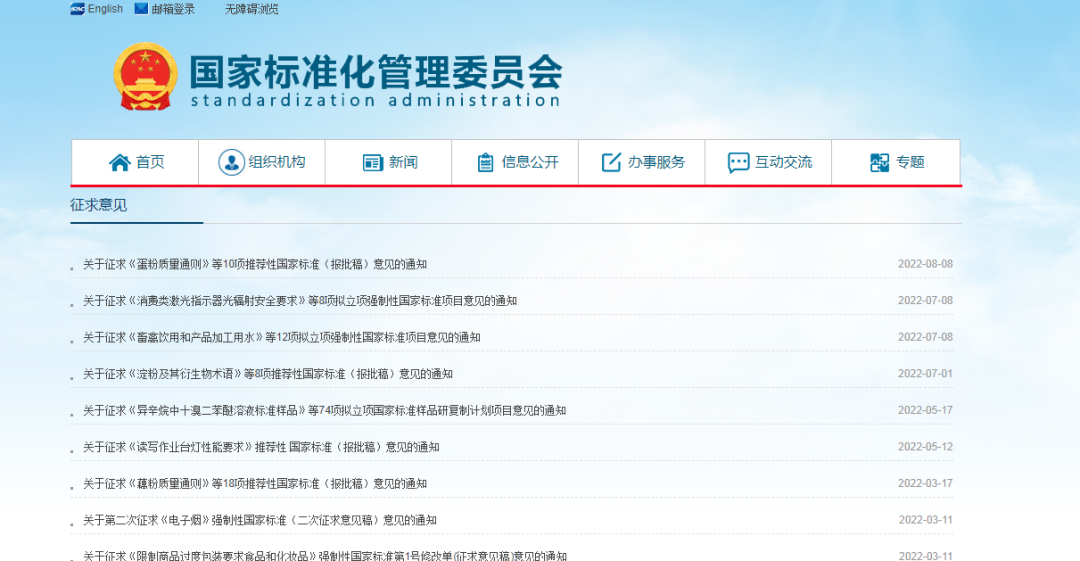Click the date 2022-03-17
1080x561 pixels.
(x=925, y=483)
